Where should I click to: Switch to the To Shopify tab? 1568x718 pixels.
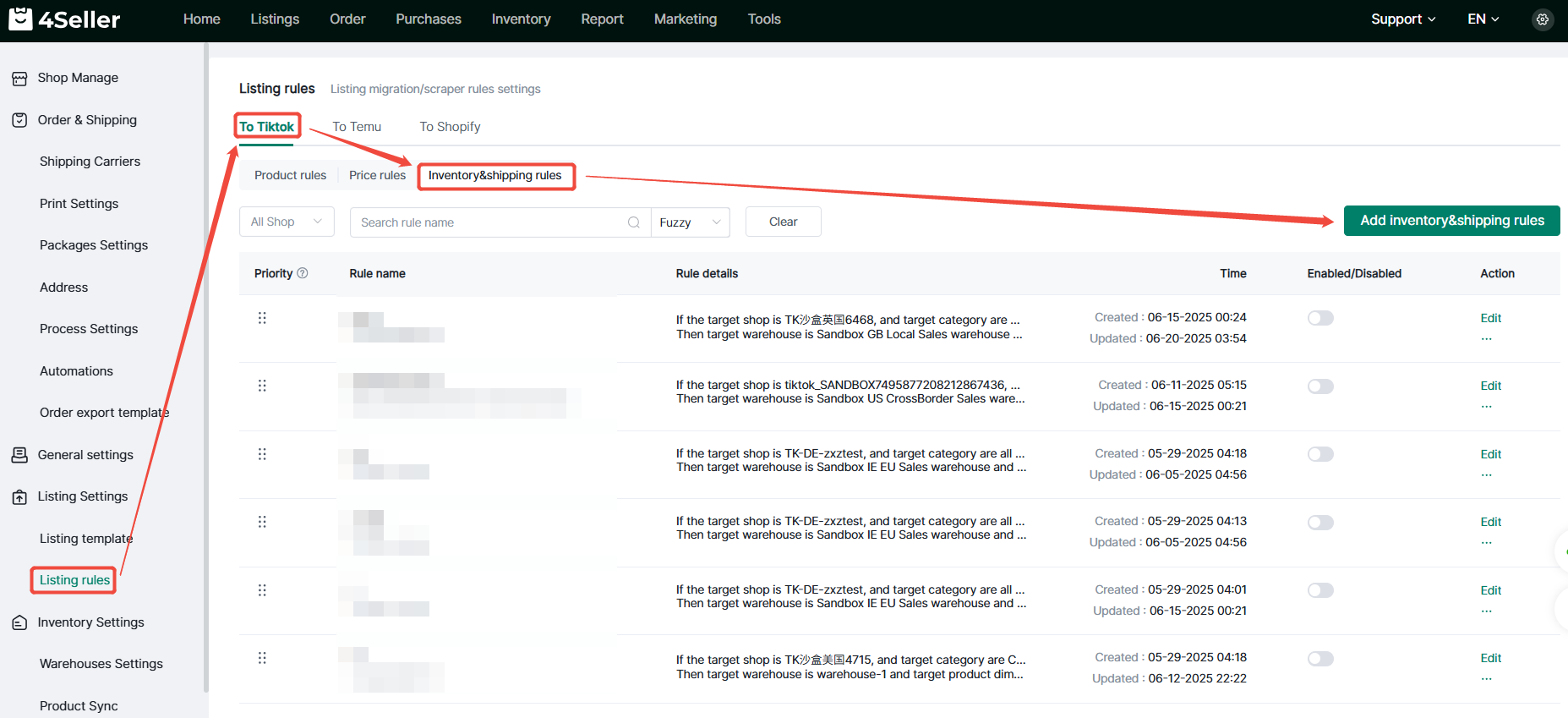tap(451, 127)
